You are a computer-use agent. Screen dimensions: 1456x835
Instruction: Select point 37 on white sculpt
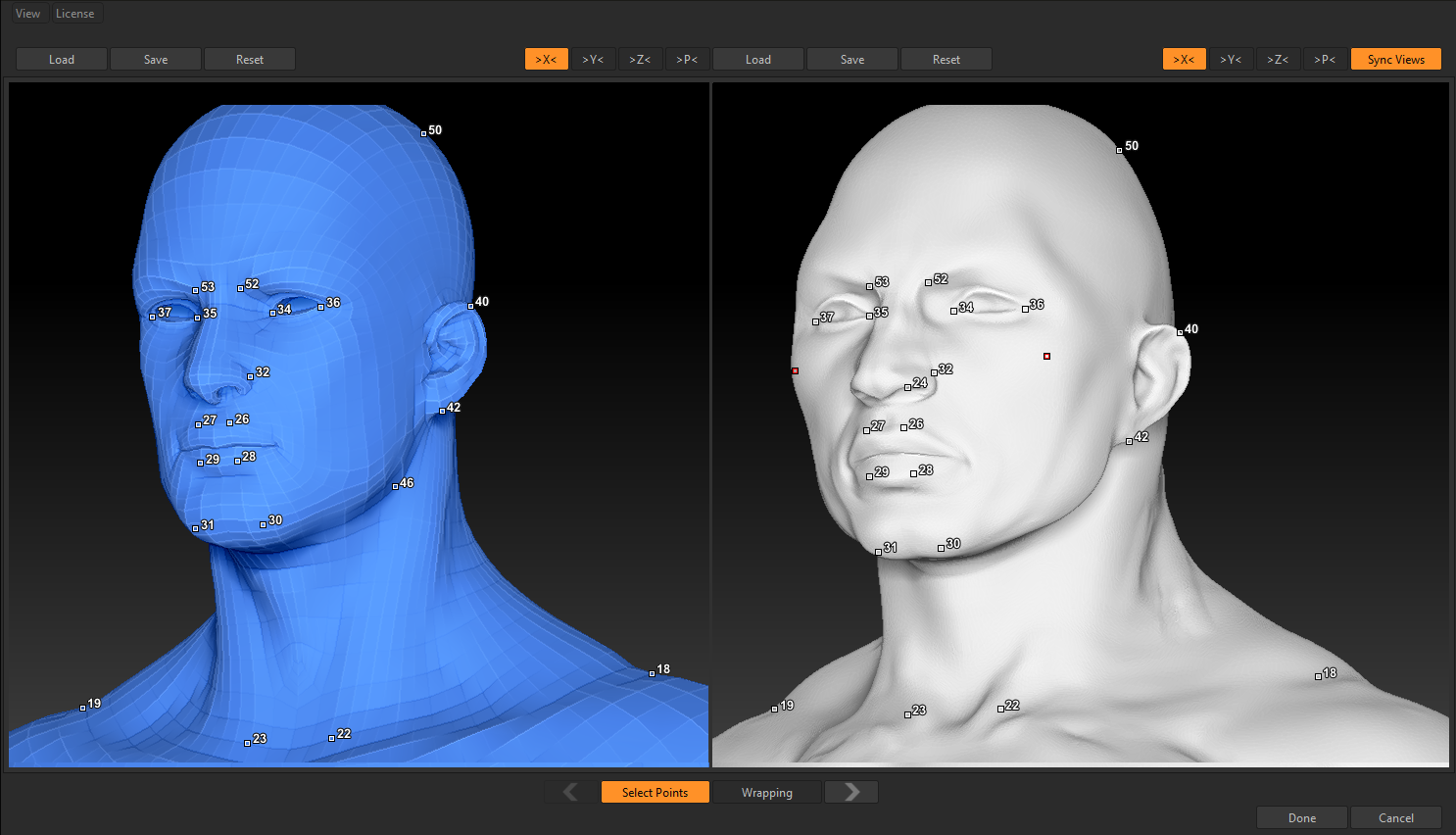pyautogui.click(x=815, y=321)
